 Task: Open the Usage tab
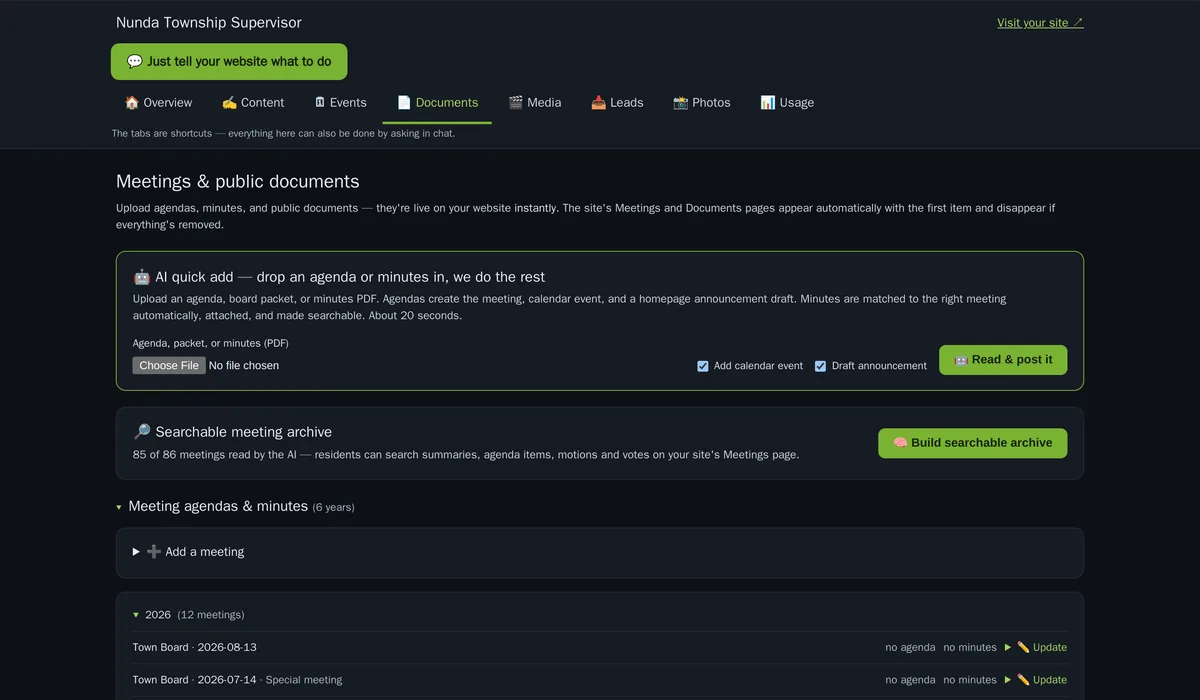(787, 103)
